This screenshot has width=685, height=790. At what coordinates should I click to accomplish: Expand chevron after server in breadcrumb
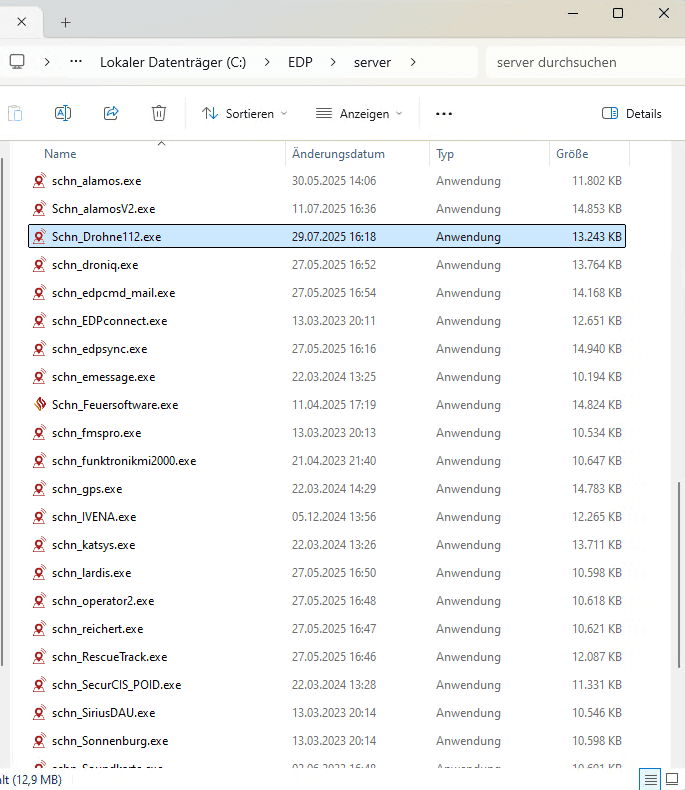pos(414,62)
